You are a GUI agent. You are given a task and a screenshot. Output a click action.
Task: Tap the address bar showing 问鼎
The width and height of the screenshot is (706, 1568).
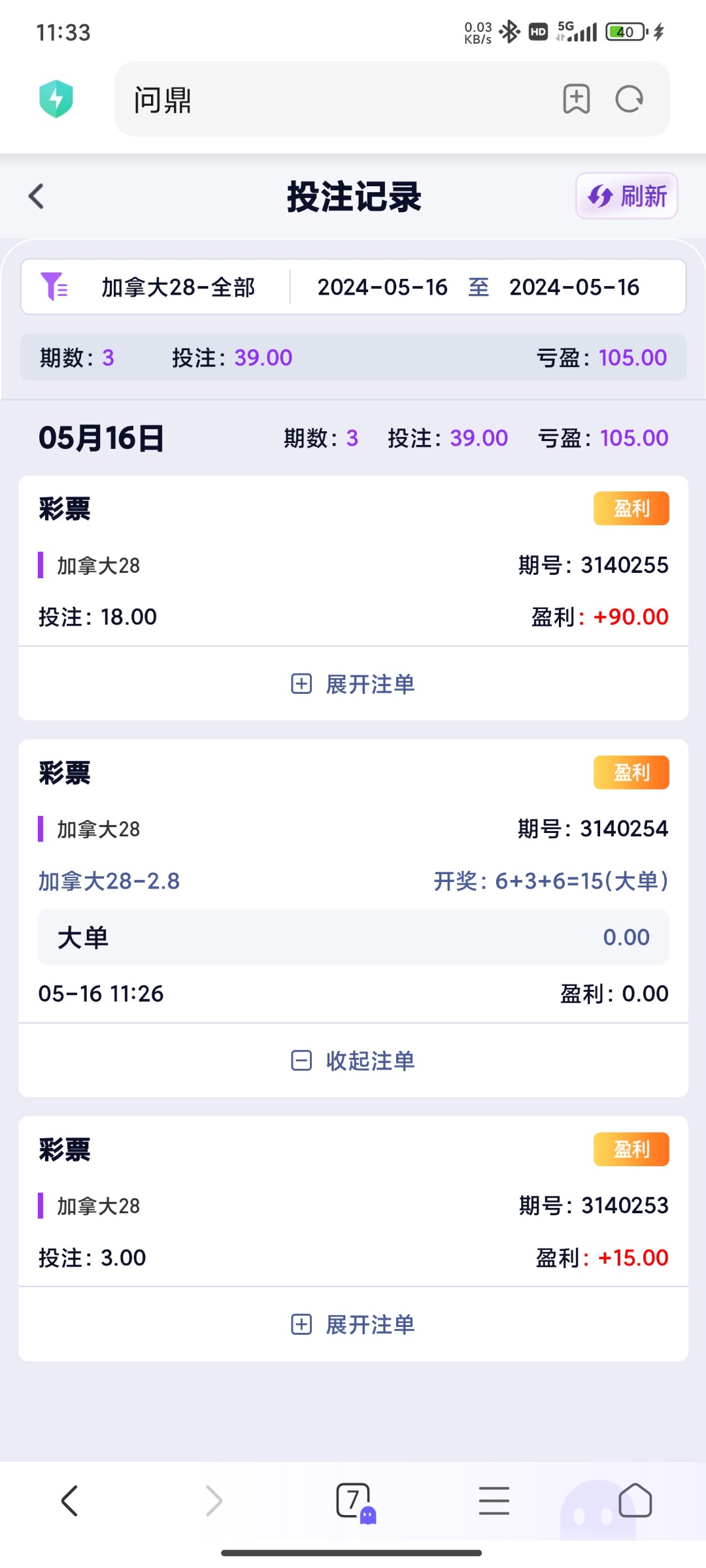(340, 99)
